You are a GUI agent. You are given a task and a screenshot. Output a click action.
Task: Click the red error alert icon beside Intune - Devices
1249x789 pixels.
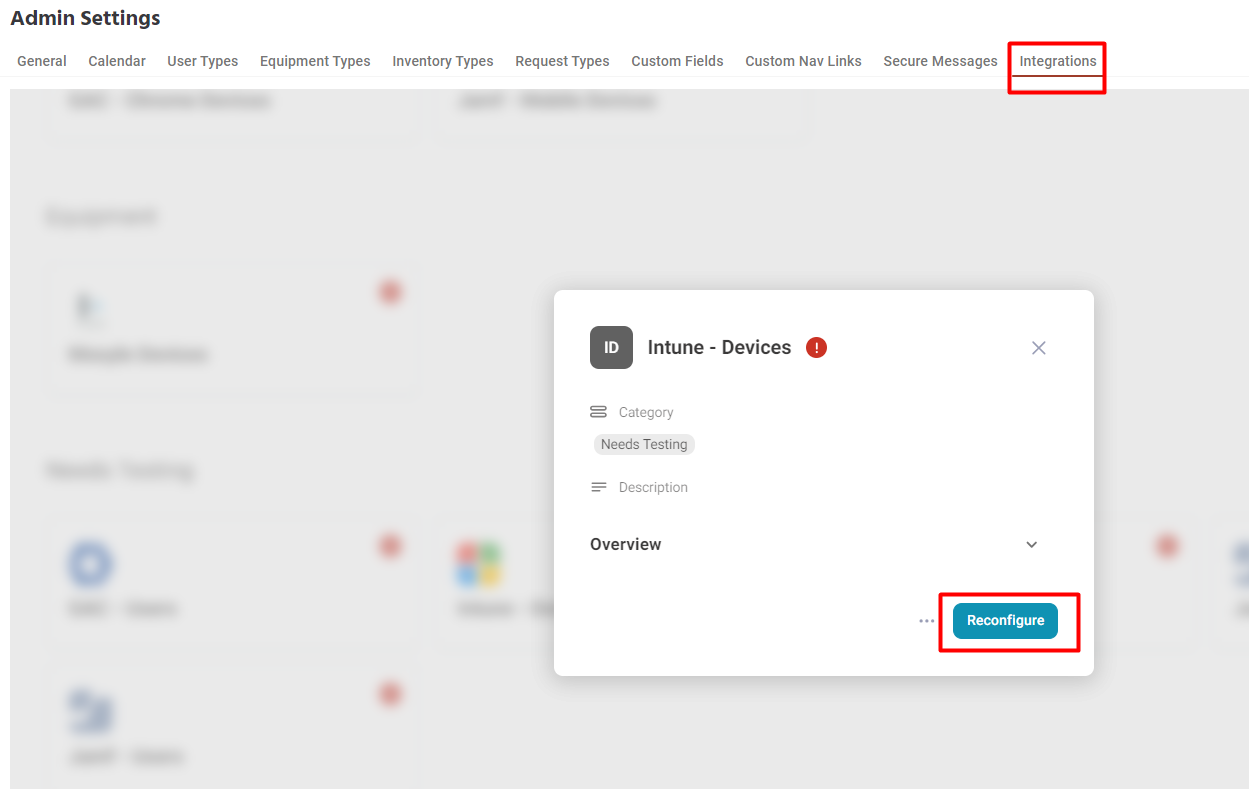click(817, 348)
